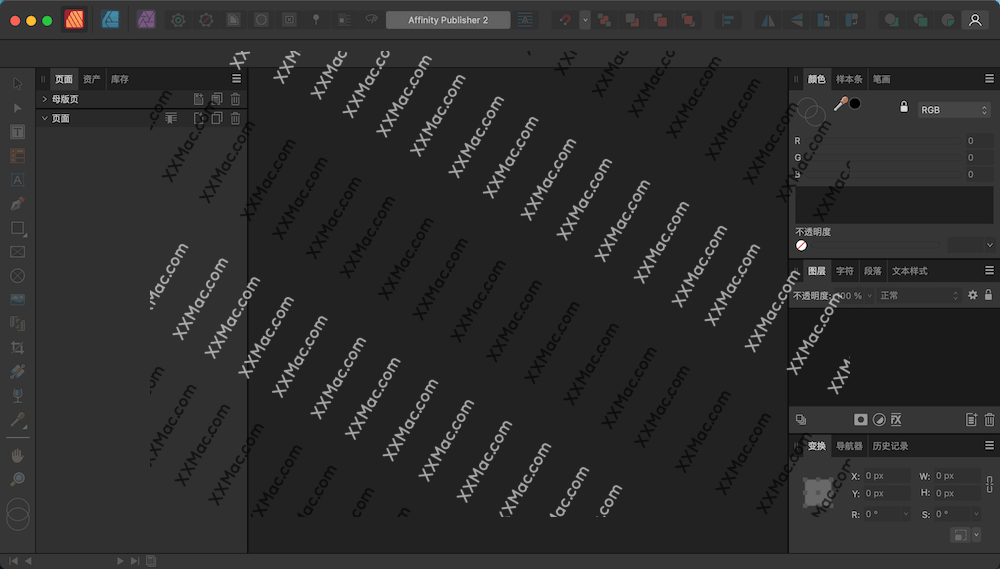Screen dimensions: 1000x569
Task: Switch to the Publisher persona icon
Action: click(74, 20)
